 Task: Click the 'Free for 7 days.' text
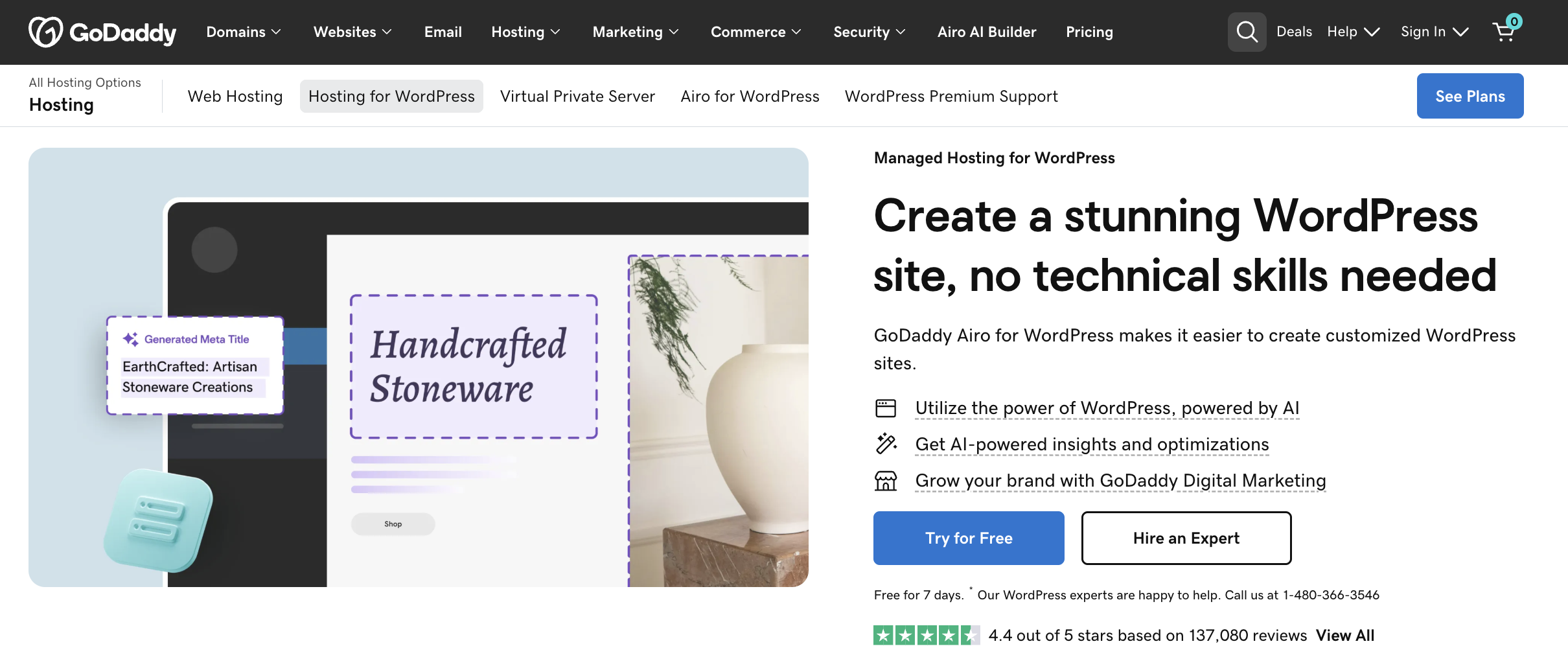(919, 595)
